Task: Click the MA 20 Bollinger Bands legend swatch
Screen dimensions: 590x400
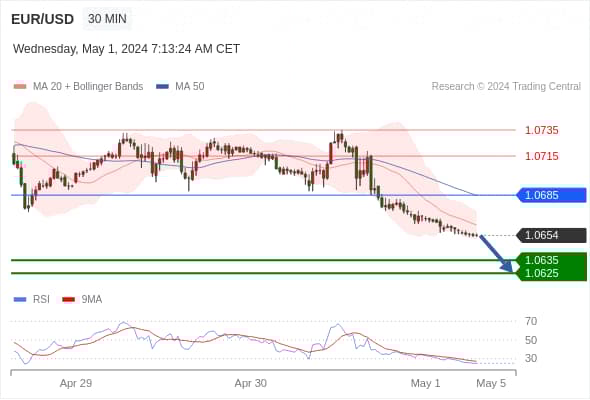Action: coord(20,87)
